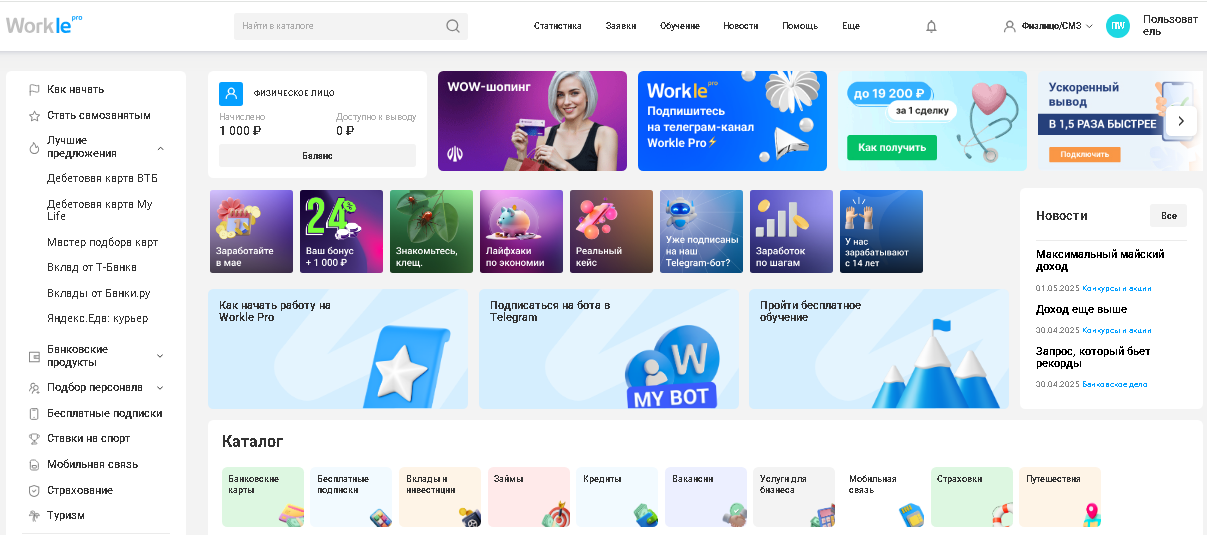Open Обучение menu item

tap(680, 26)
